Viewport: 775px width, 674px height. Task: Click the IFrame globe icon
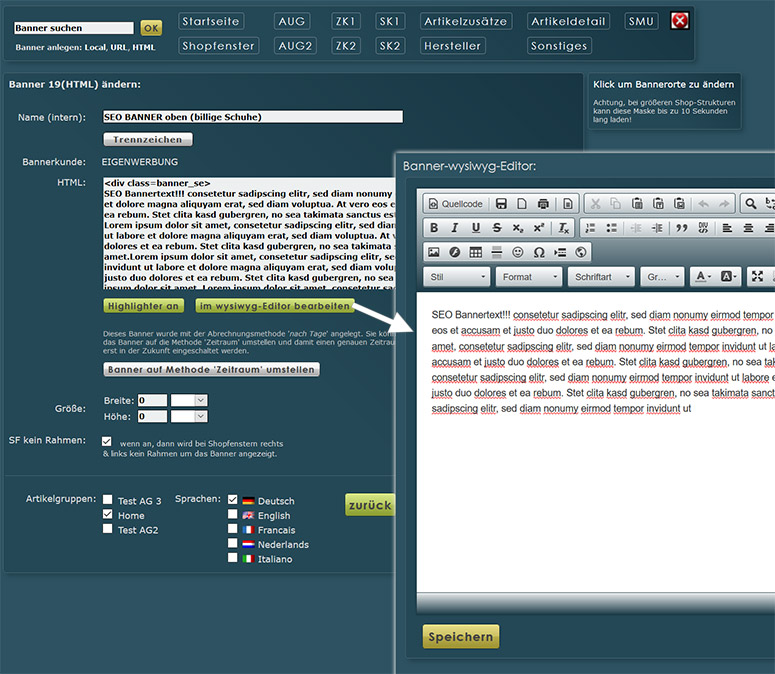coord(581,253)
